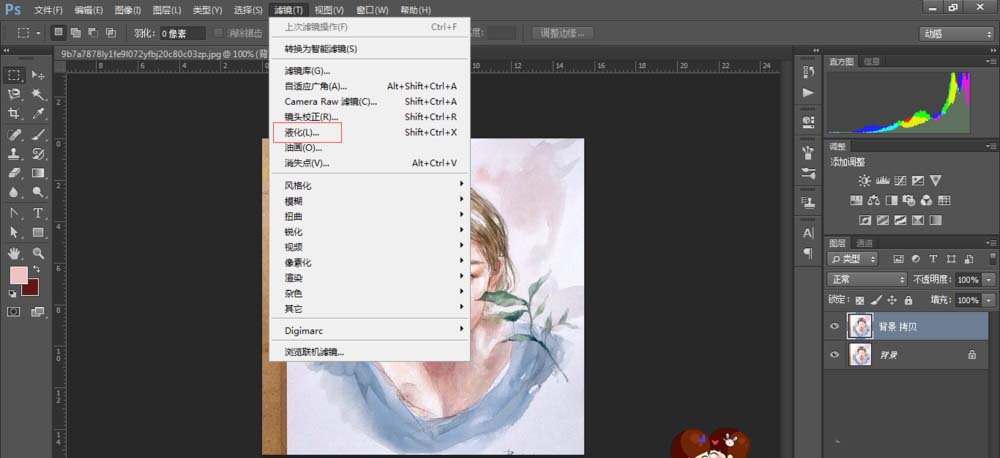
Task: Hide the 背景 layer
Action: coord(834,355)
